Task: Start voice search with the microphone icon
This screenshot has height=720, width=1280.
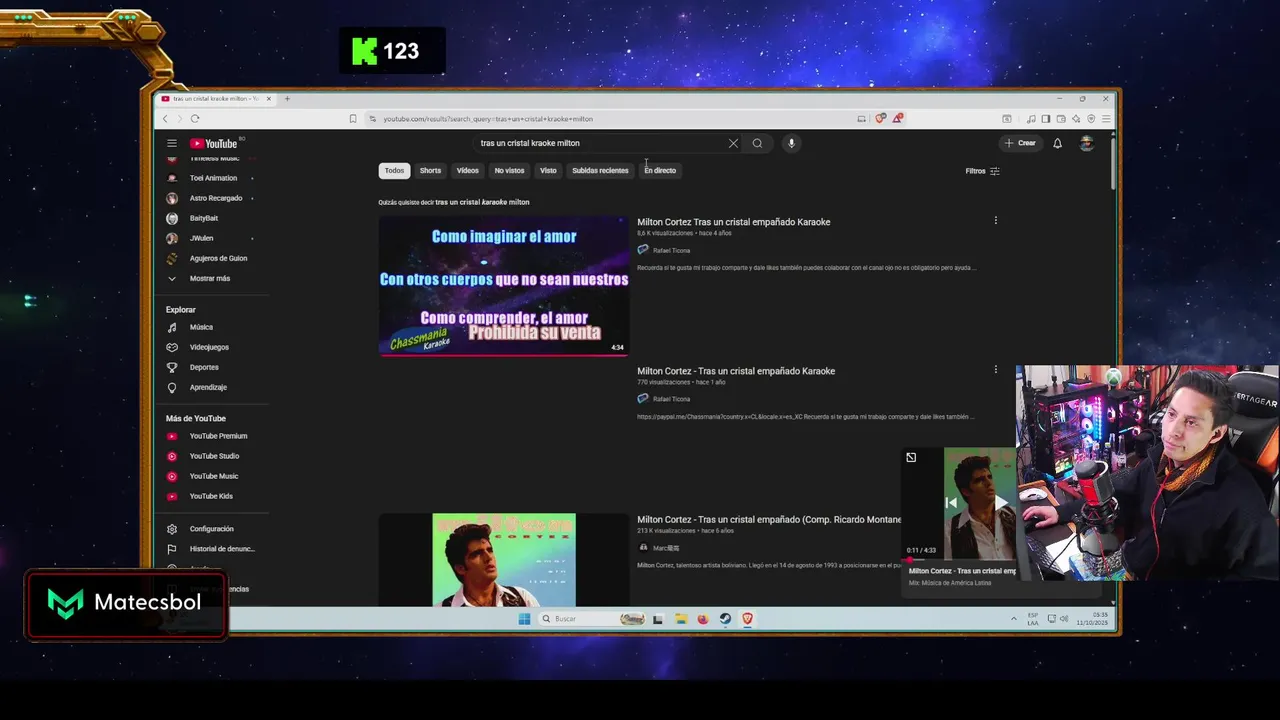Action: click(x=791, y=143)
